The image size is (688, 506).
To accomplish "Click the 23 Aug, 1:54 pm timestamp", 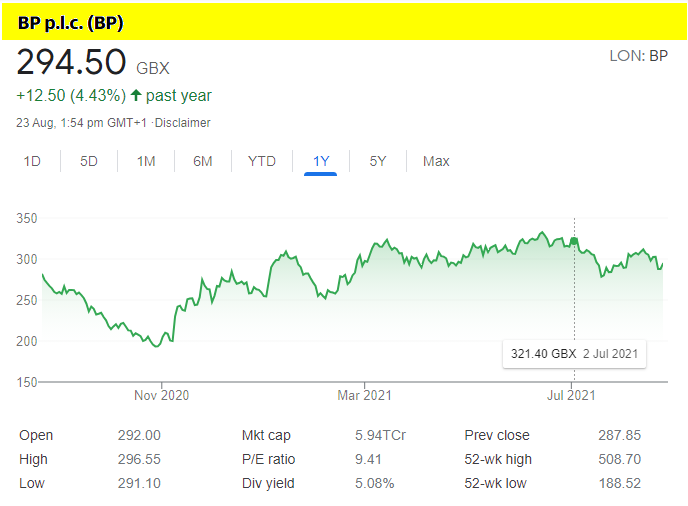I will [x=82, y=123].
